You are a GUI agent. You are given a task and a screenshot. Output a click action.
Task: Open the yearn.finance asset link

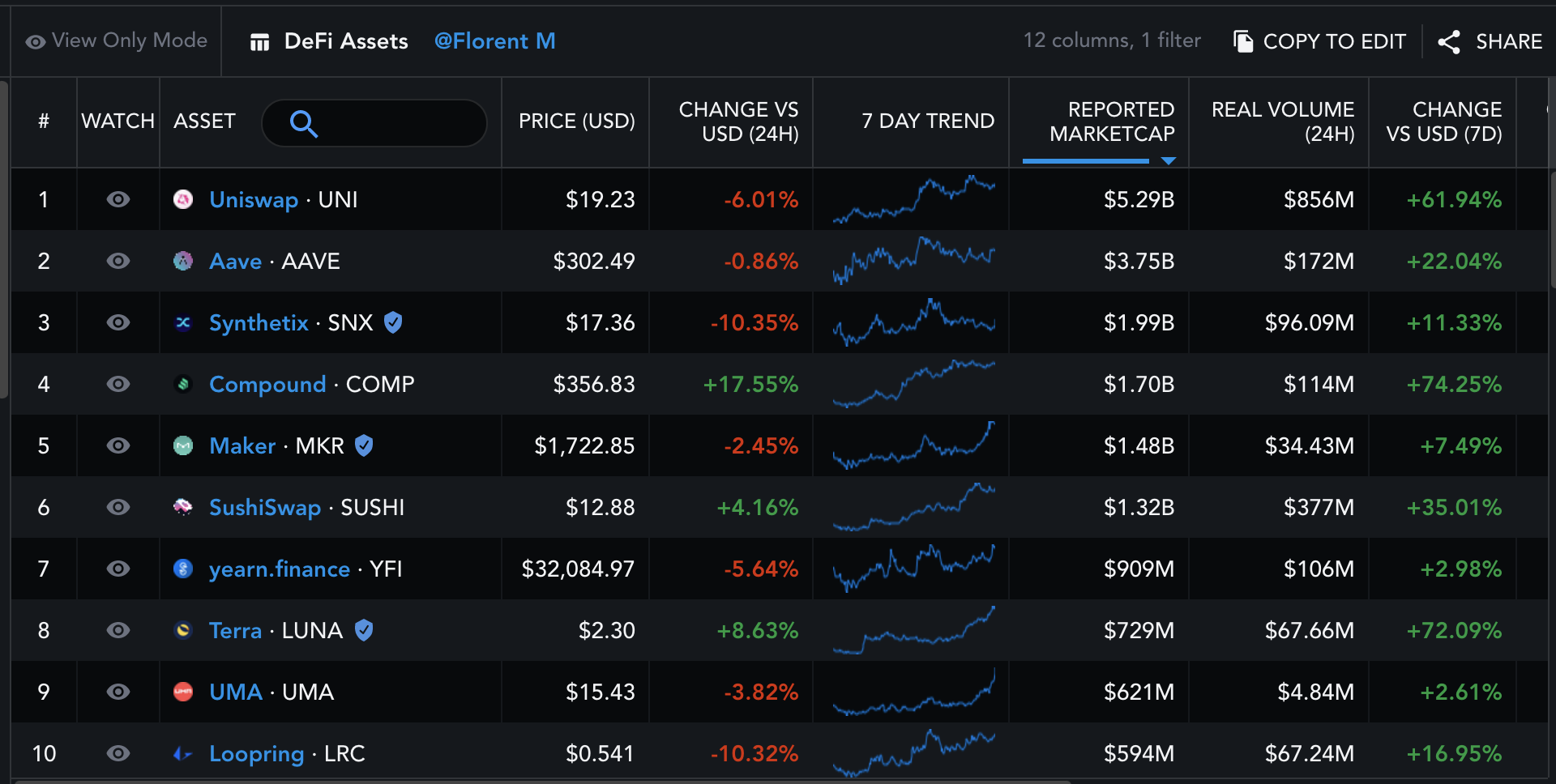point(280,569)
